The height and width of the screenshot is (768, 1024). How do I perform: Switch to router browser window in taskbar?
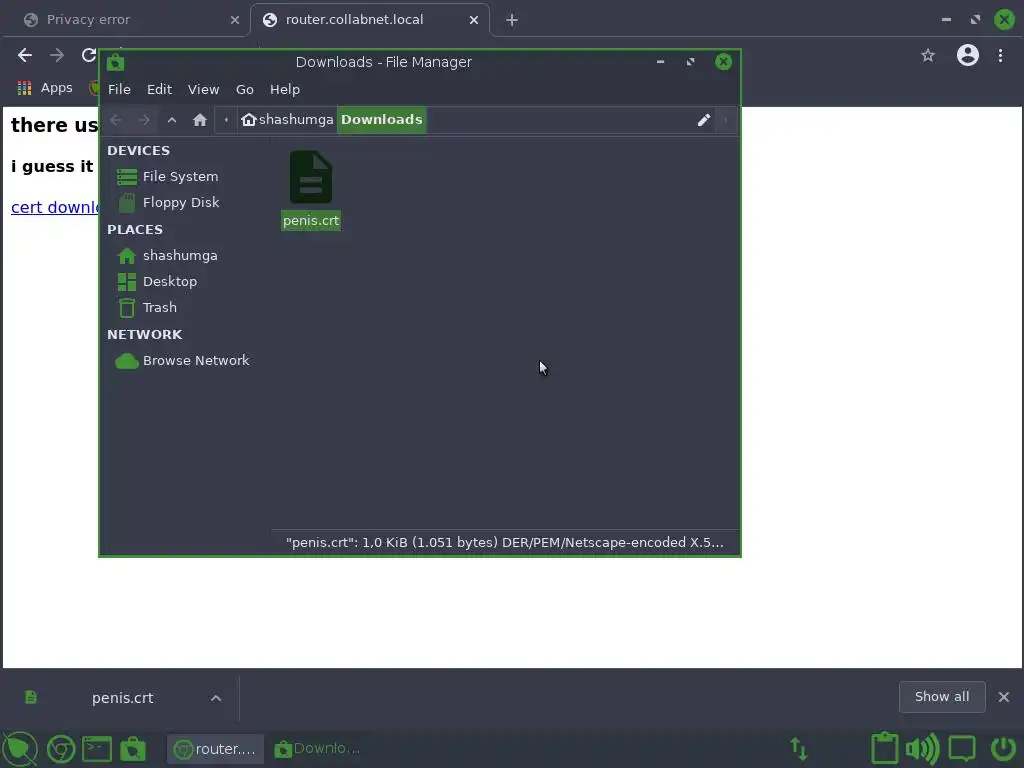(216, 749)
